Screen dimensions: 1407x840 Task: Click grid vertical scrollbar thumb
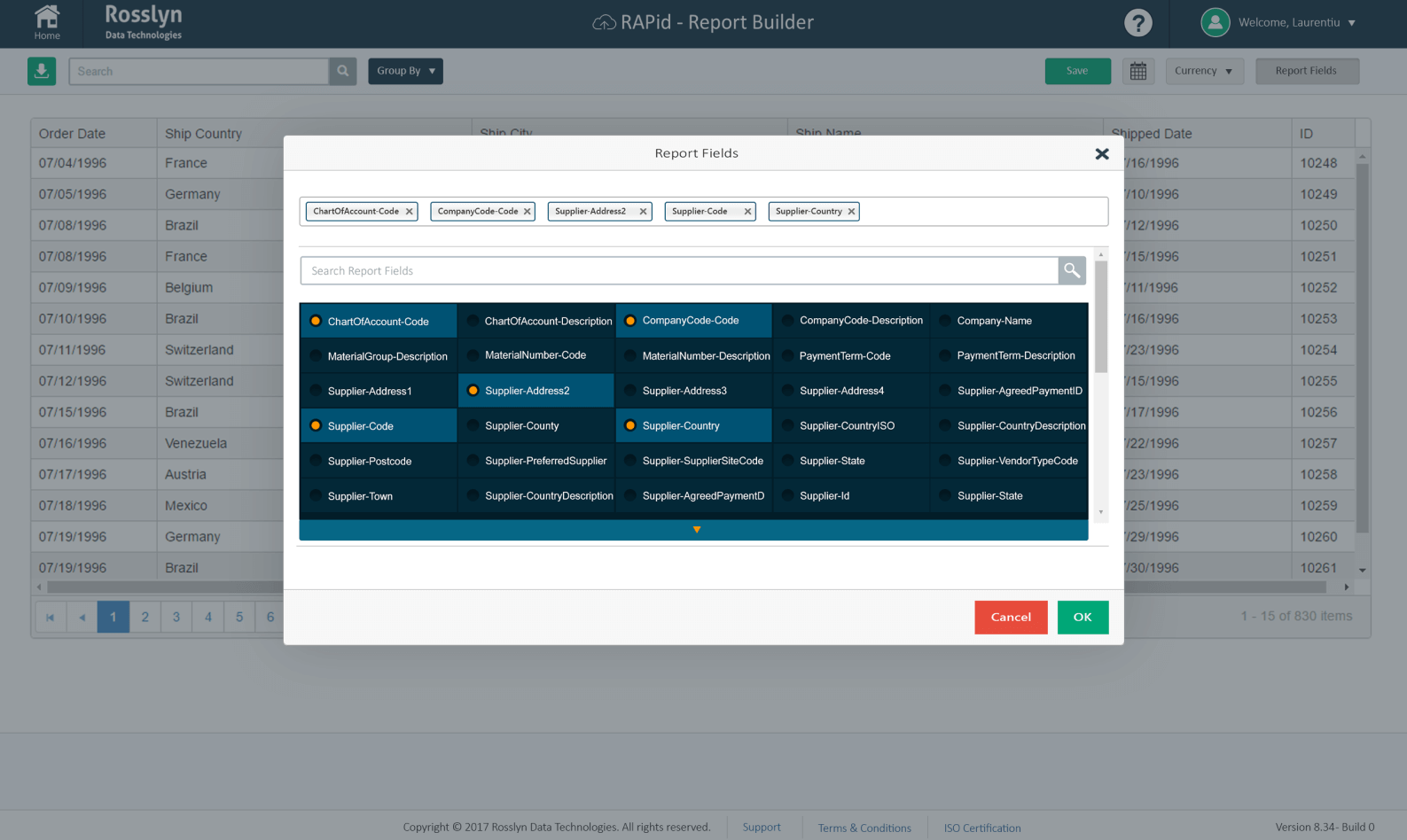[1363, 347]
